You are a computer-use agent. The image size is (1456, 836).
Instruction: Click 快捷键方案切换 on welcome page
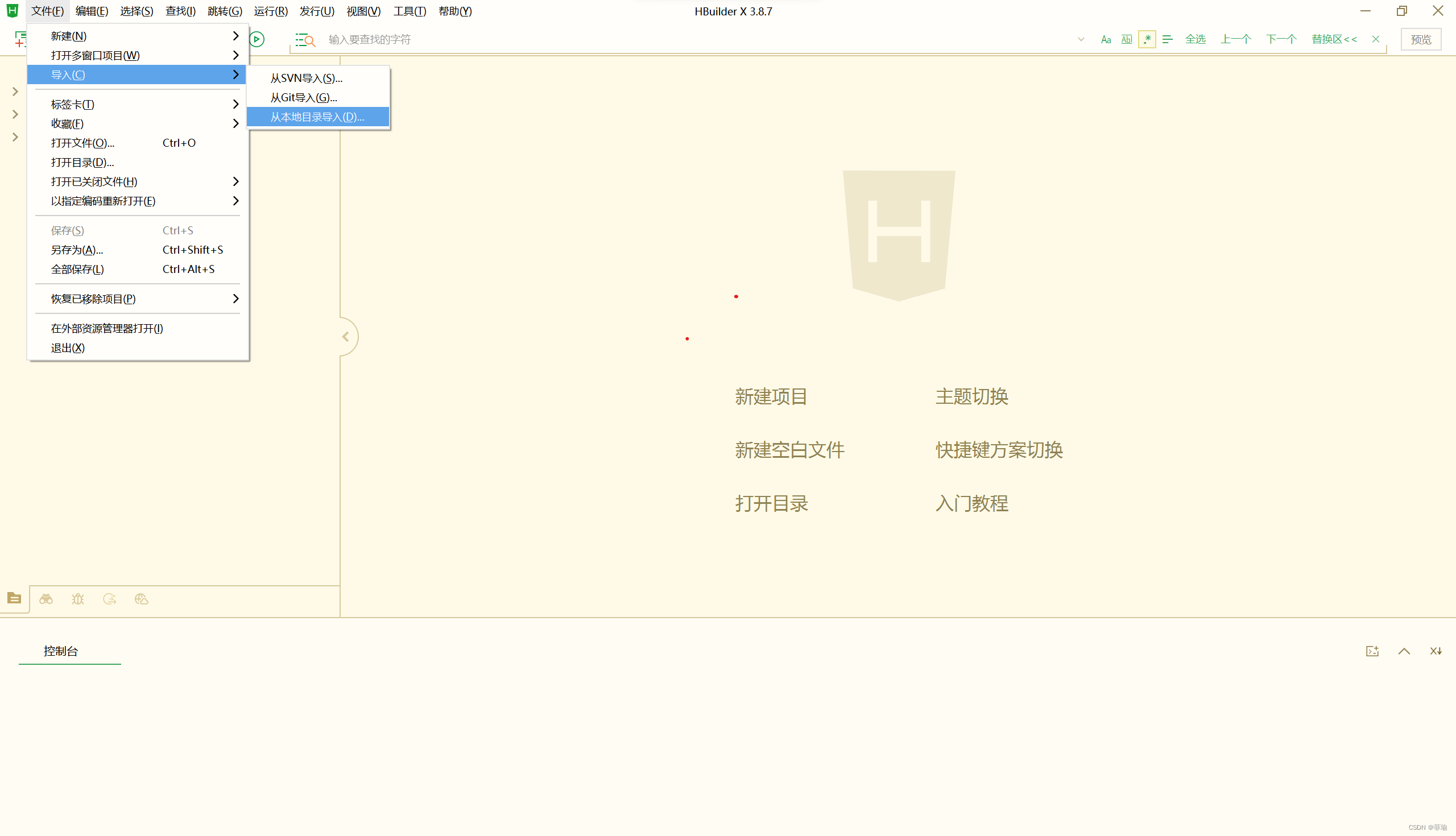pos(999,450)
